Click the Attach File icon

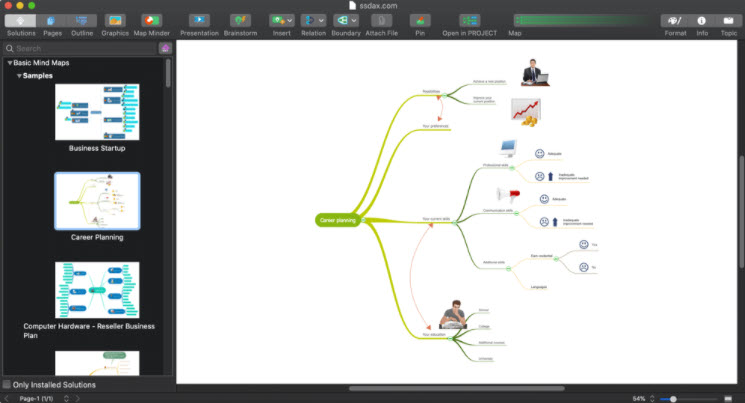click(x=381, y=21)
